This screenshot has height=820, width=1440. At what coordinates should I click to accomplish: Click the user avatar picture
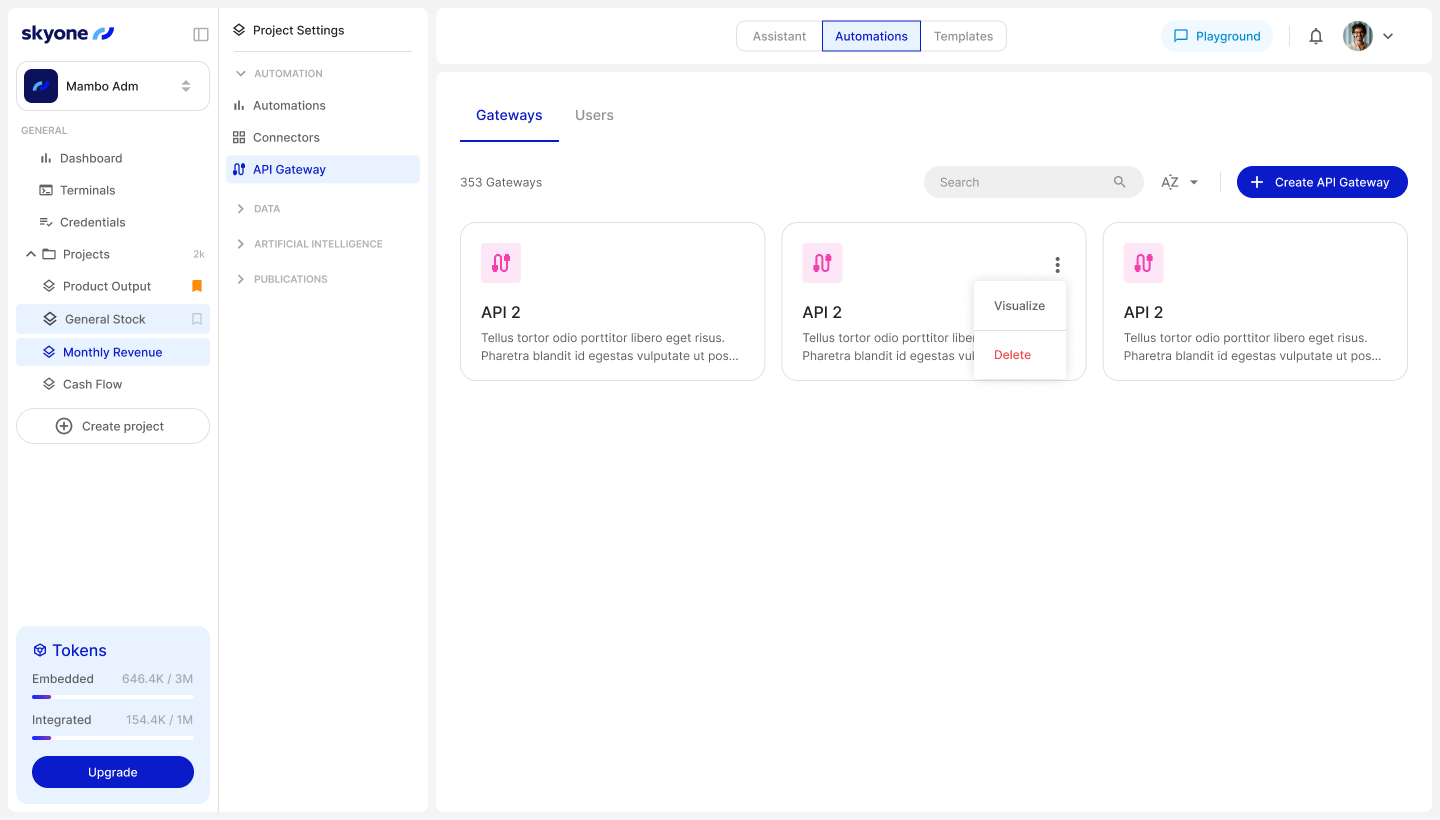click(x=1357, y=36)
